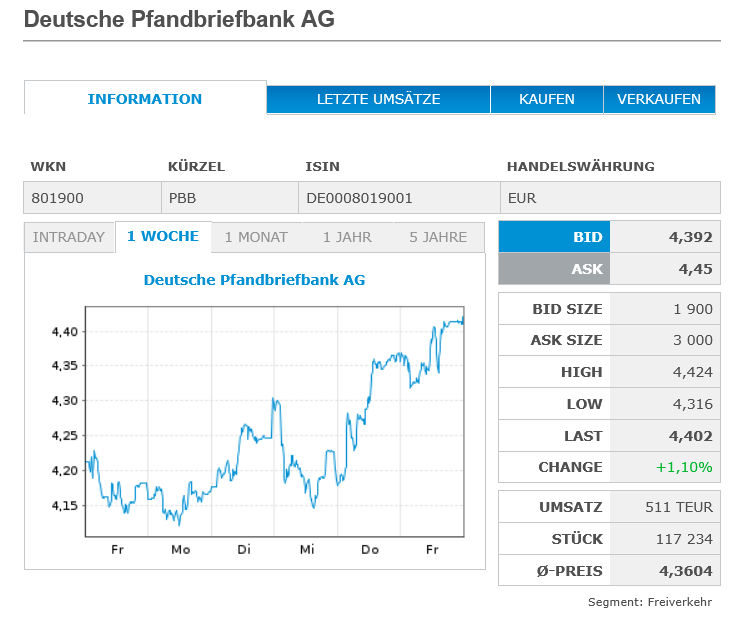
Task: Select the Kürzel value PBB
Action: point(183,198)
